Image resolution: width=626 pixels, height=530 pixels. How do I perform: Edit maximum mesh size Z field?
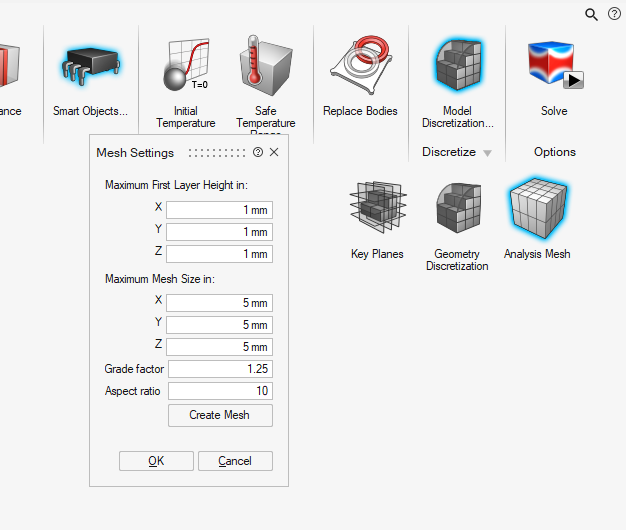[220, 347]
